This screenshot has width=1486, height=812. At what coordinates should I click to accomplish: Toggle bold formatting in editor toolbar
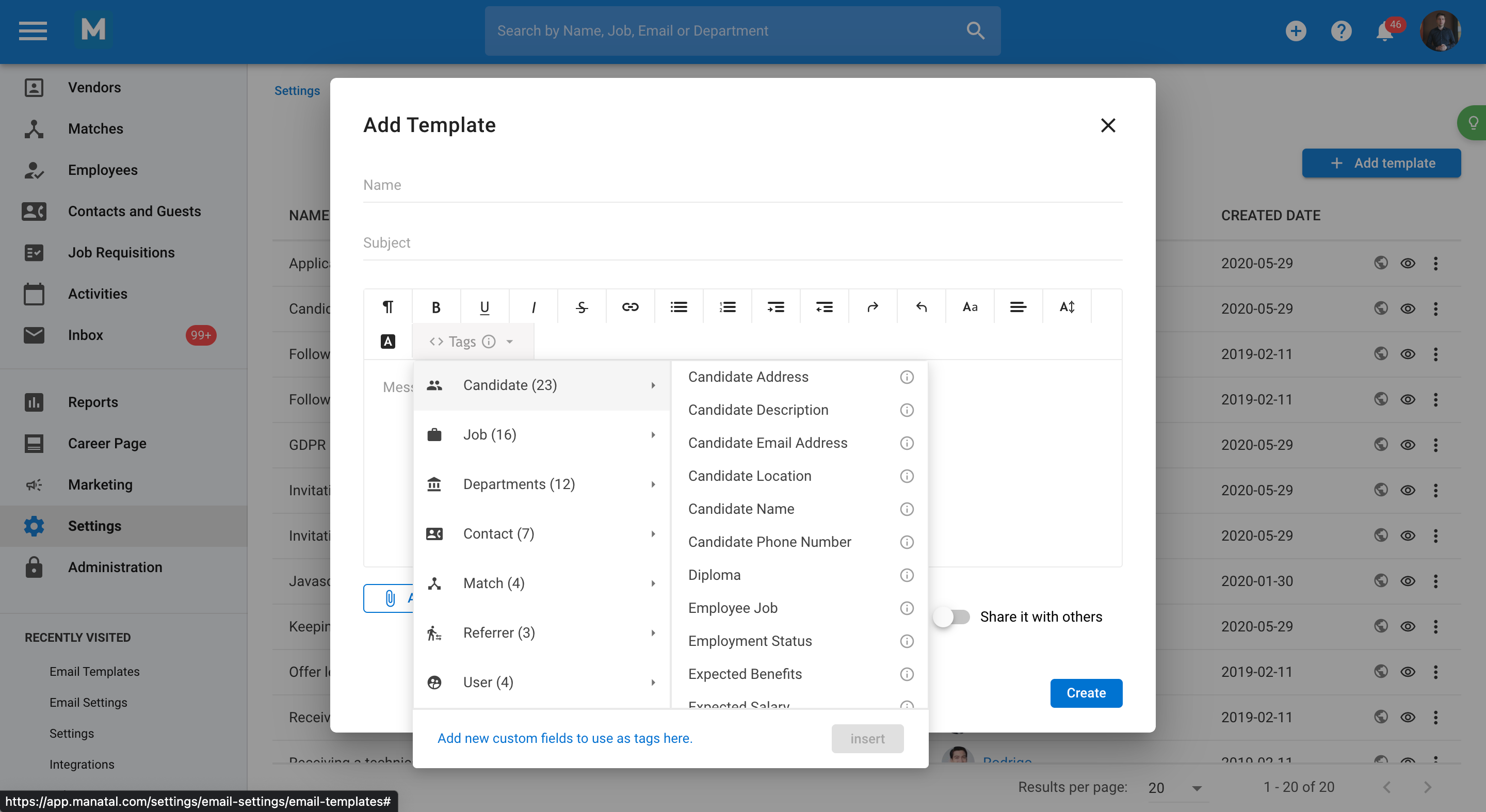(436, 307)
